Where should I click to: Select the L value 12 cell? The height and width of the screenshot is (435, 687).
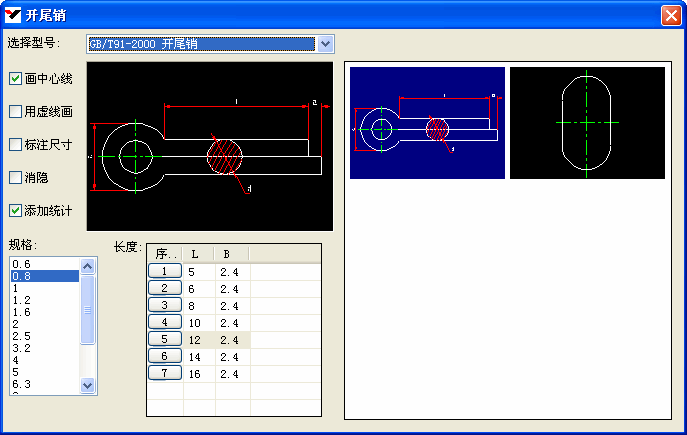(x=199, y=340)
